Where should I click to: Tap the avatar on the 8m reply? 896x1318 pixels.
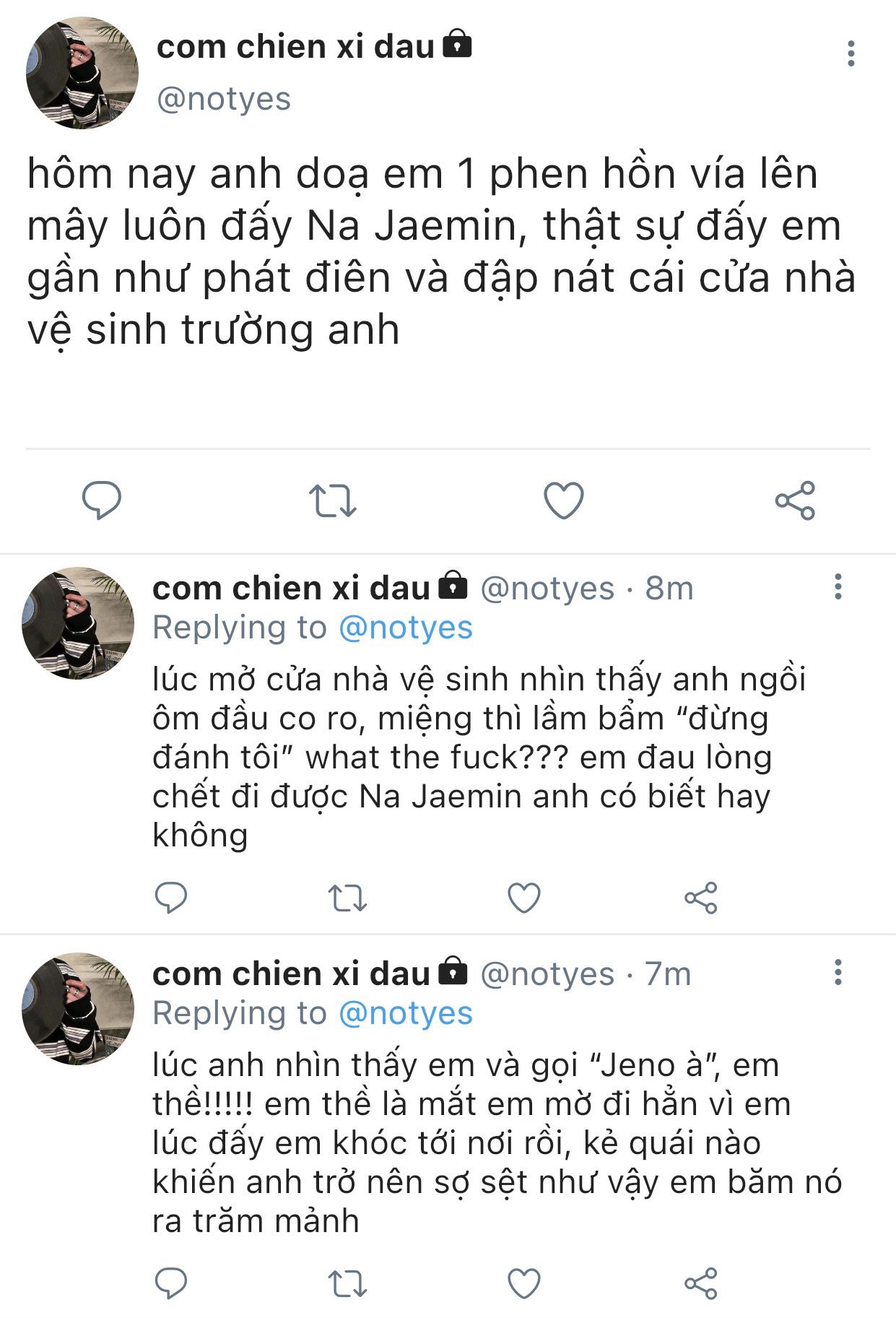point(78,623)
